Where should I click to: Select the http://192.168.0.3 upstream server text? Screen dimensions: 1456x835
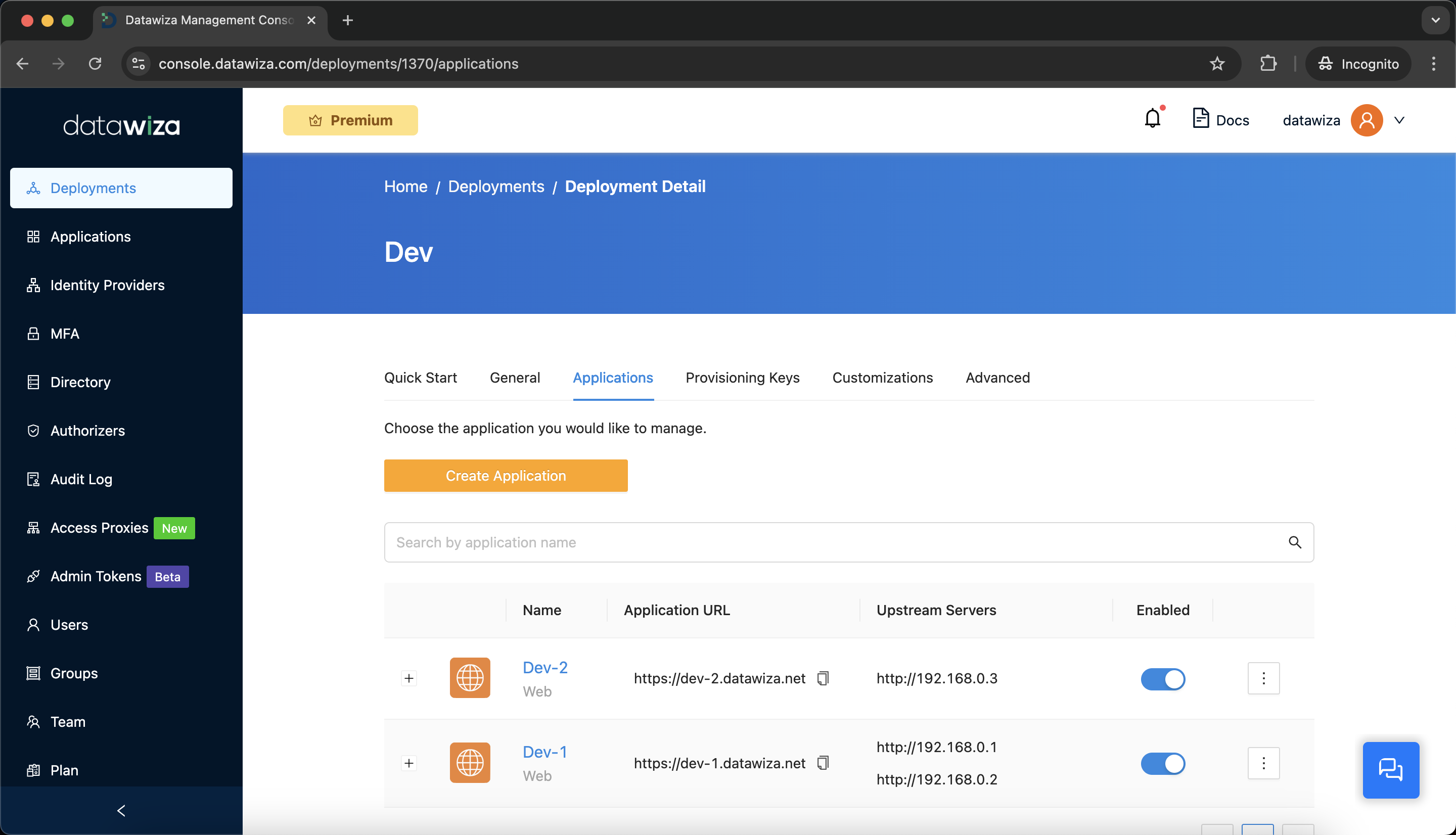tap(936, 678)
